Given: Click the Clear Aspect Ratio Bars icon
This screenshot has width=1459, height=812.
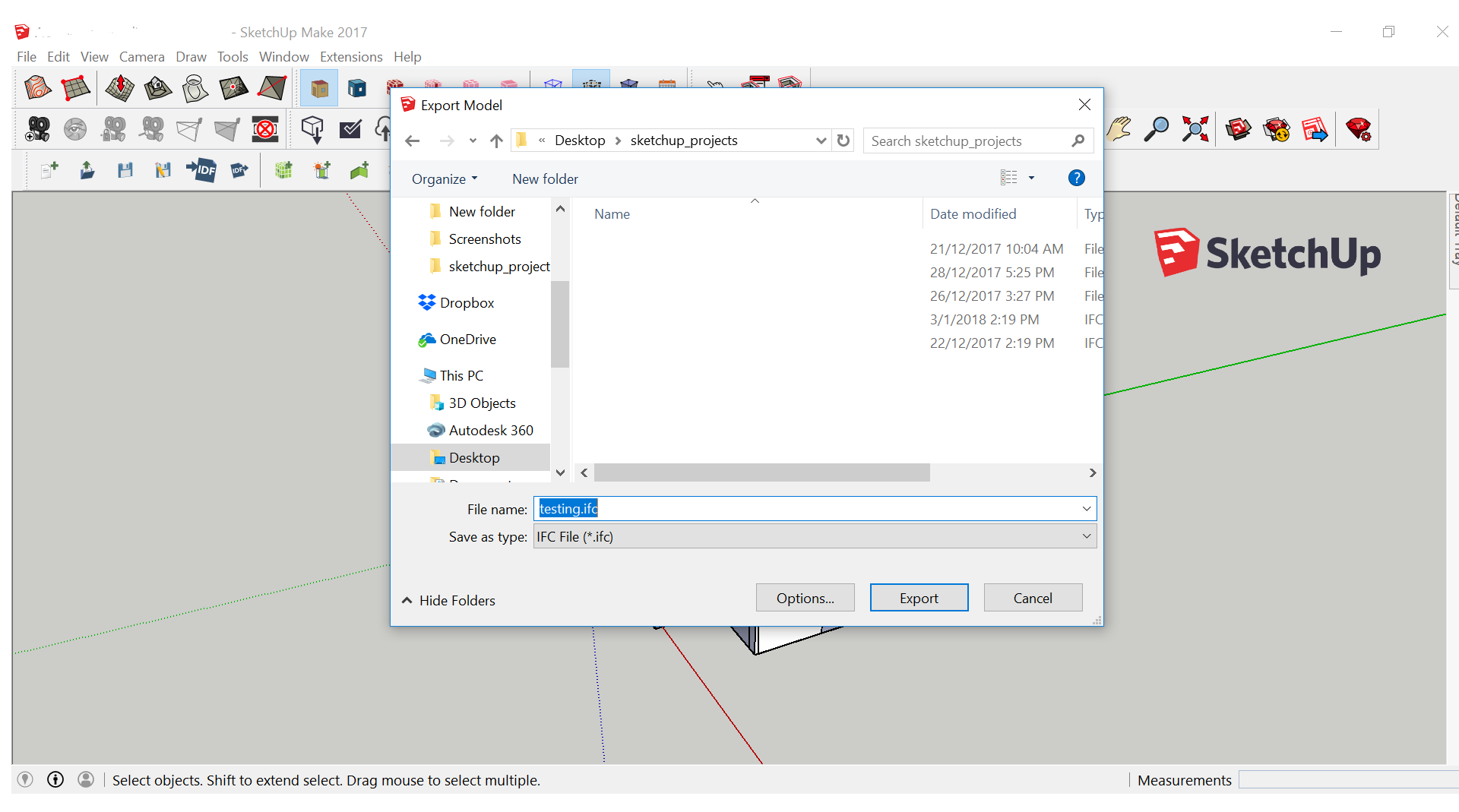Looking at the screenshot, I should point(265,129).
